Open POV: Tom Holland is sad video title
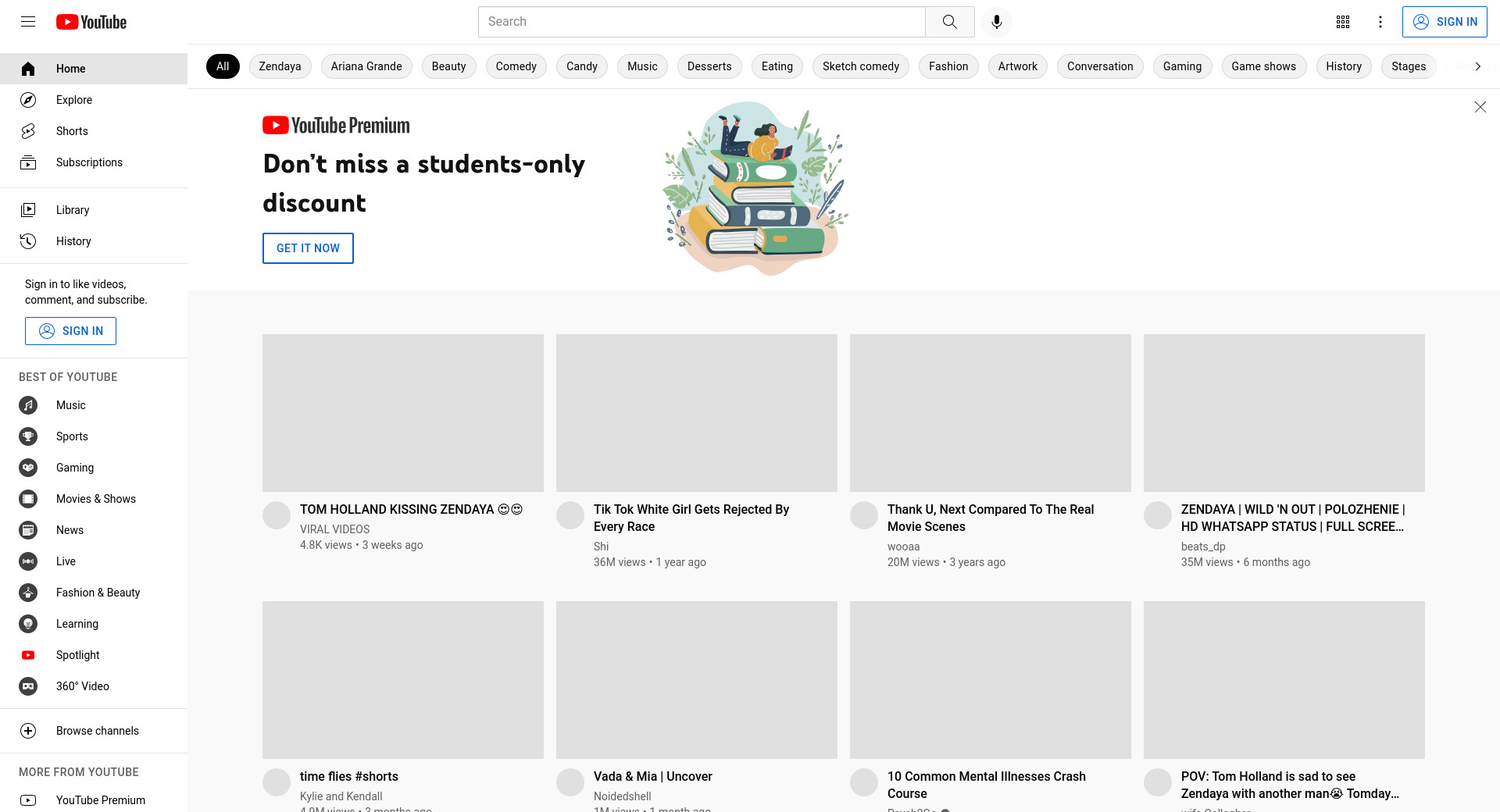 tap(1290, 785)
